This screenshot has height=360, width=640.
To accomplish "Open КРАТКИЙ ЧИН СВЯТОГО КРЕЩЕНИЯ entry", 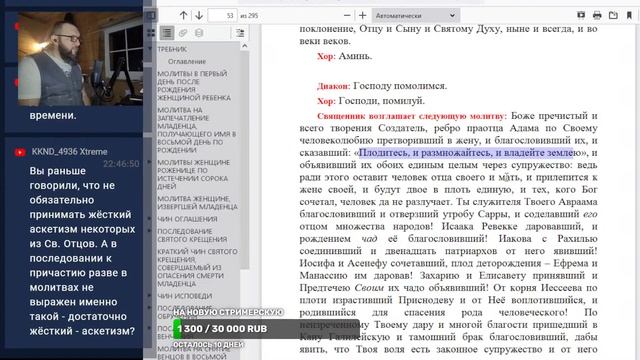I will pyautogui.click(x=197, y=267).
